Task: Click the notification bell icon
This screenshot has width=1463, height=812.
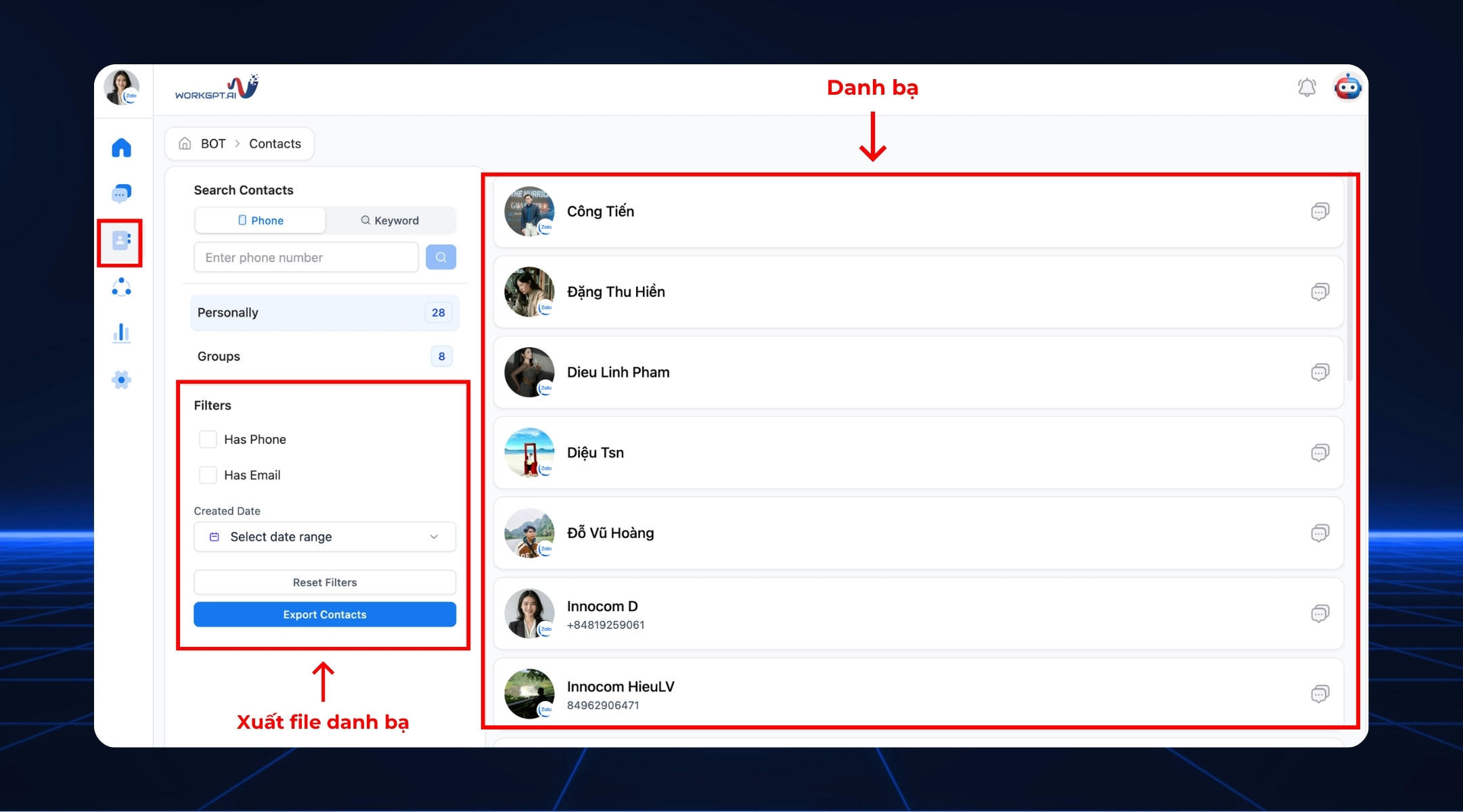Action: pyautogui.click(x=1307, y=87)
